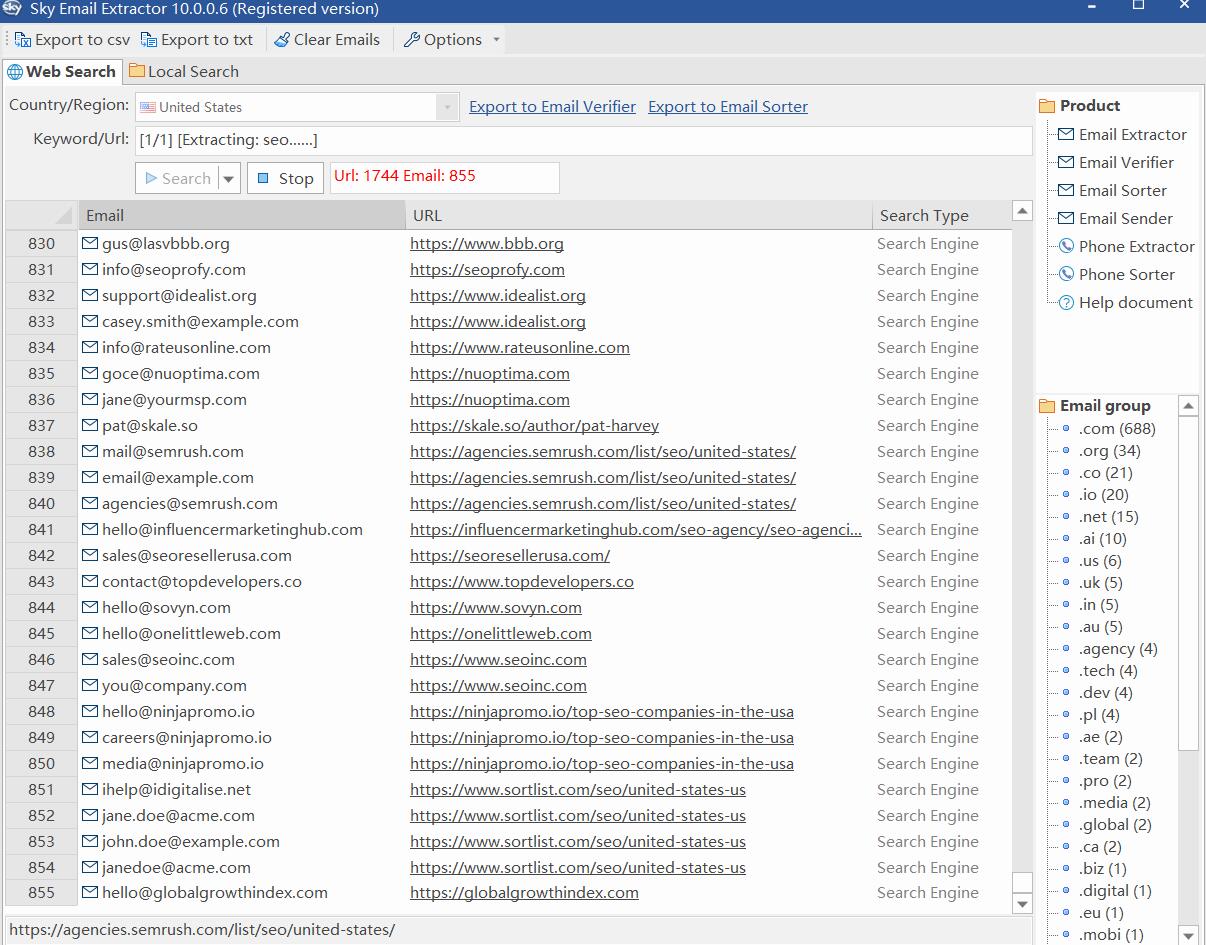
Task: Switch to the Web Search tab
Action: [x=61, y=72]
